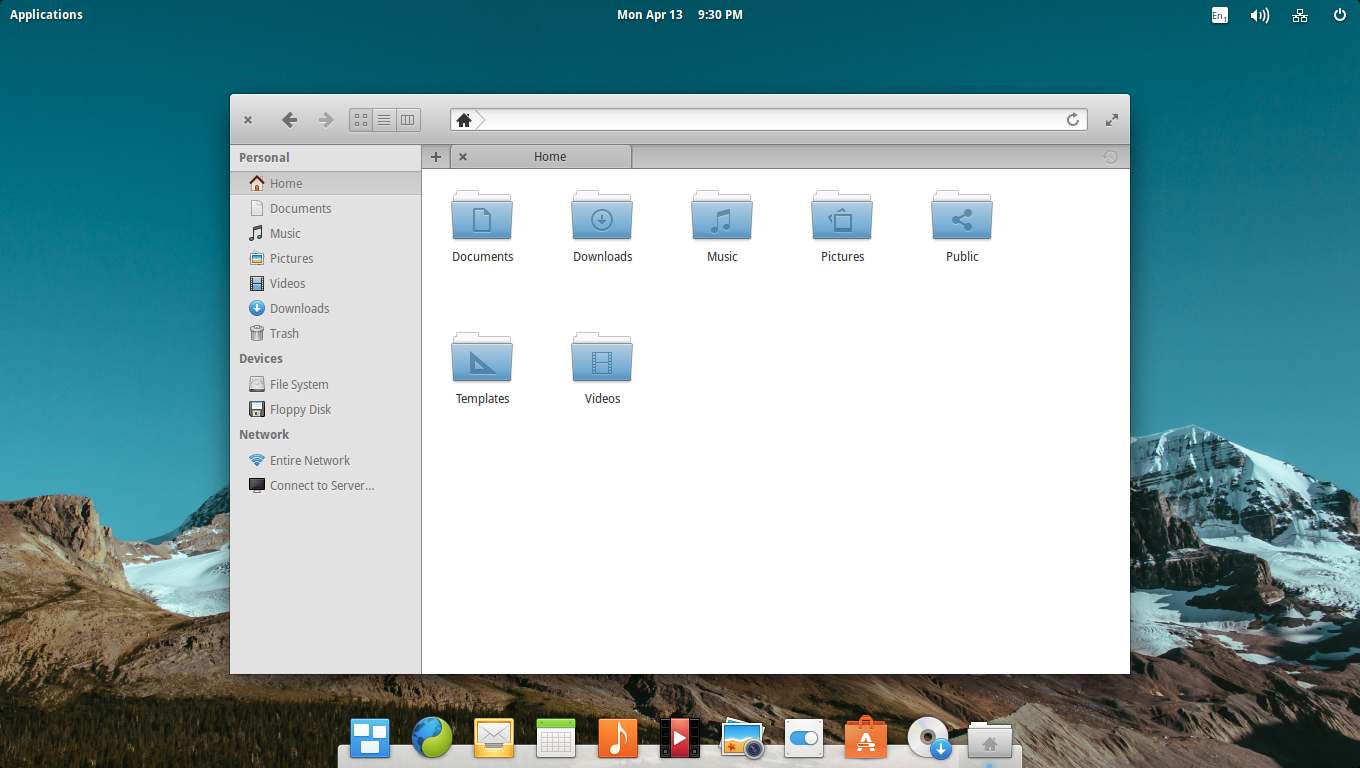Launch the Videos app from dock

680,739
